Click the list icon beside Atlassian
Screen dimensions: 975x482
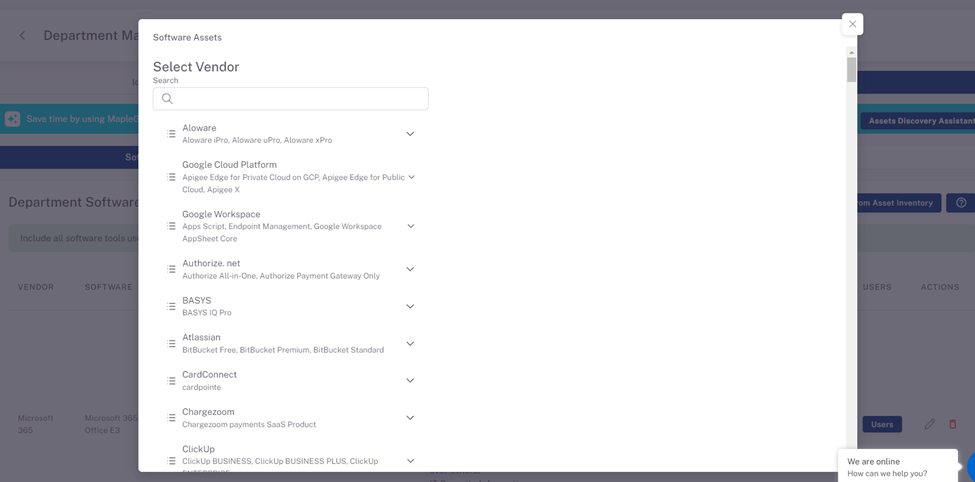(x=171, y=343)
